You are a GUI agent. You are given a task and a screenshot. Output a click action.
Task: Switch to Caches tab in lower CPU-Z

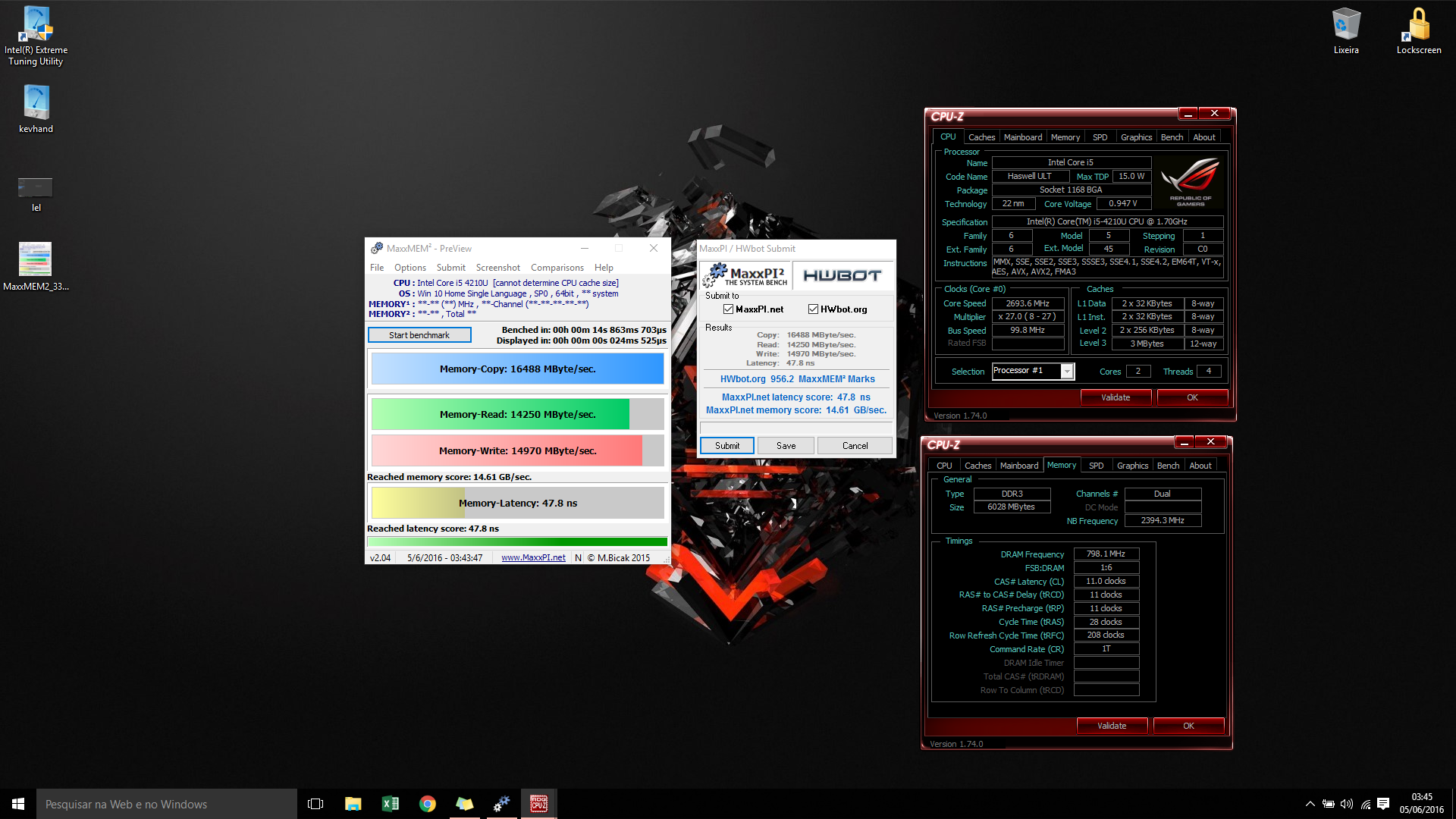(x=977, y=466)
